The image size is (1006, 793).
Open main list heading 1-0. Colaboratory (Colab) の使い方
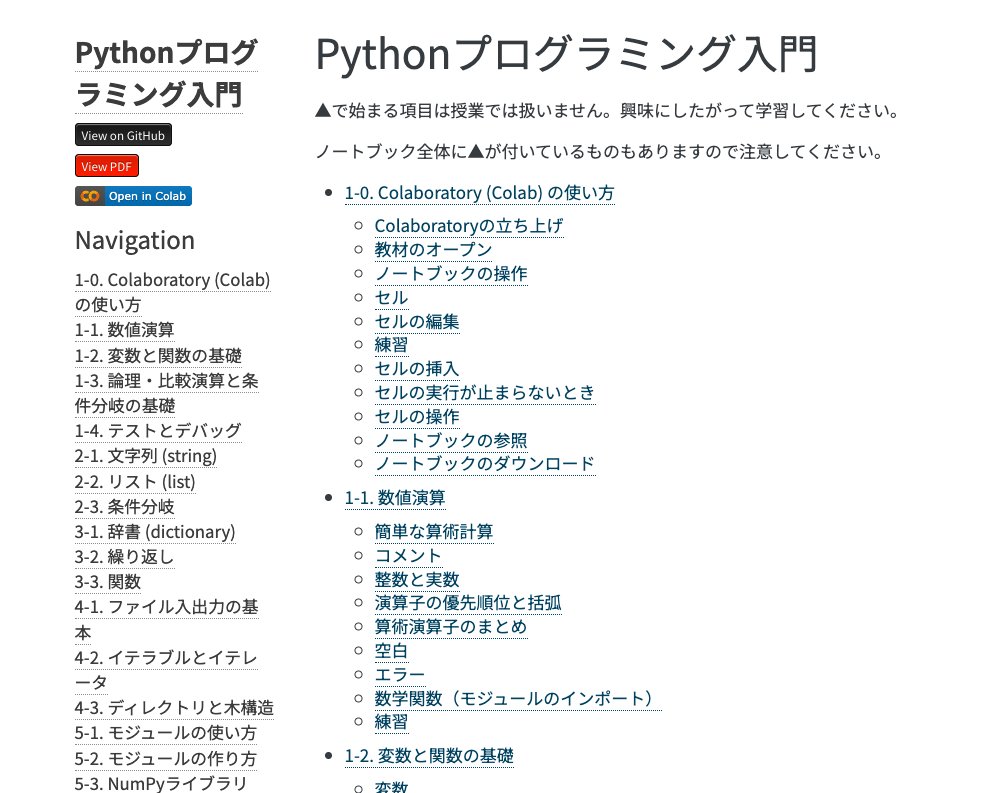(479, 192)
